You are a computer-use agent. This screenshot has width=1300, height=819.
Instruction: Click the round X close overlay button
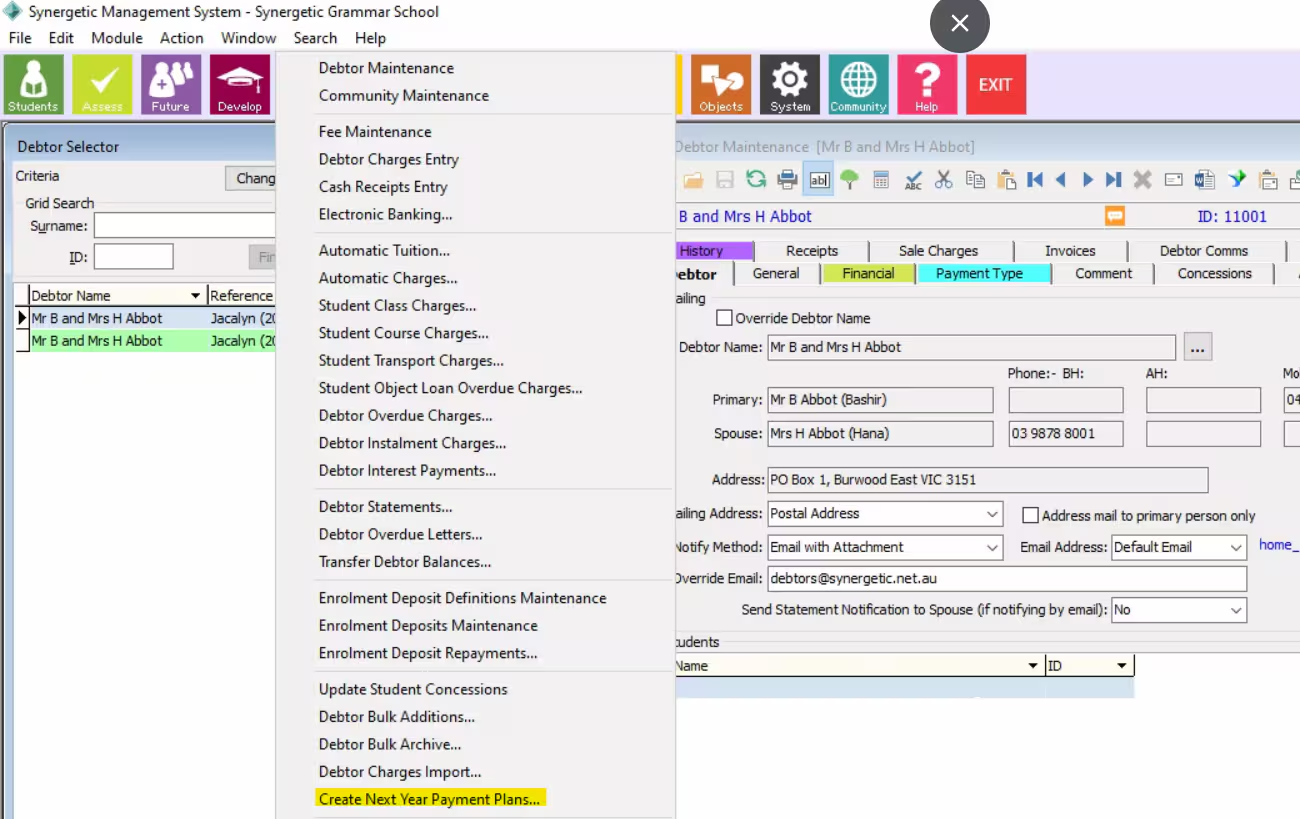[x=960, y=24]
